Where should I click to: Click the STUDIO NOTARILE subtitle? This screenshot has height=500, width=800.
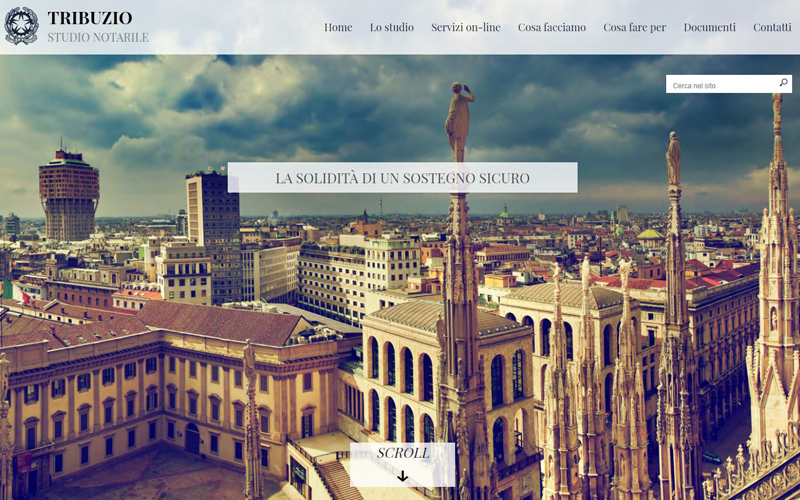pos(98,37)
